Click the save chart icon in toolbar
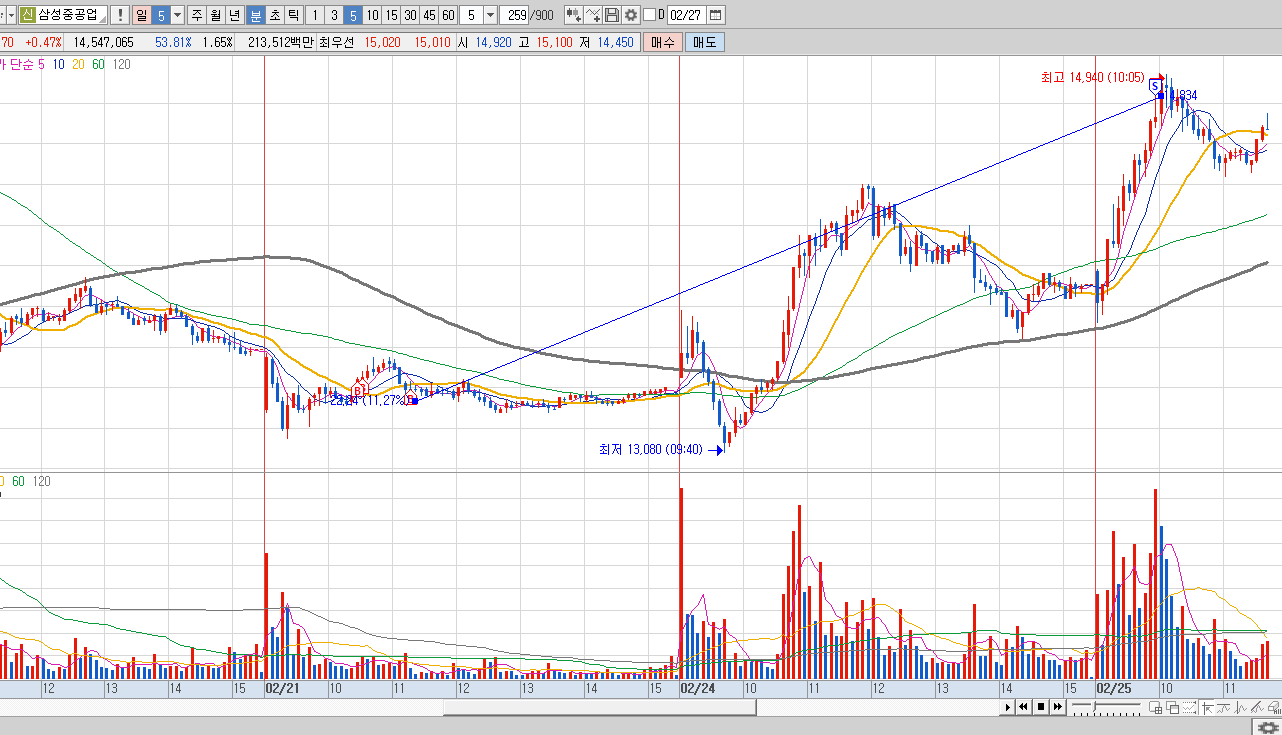Viewport: 1282px width, 735px height. (612, 15)
